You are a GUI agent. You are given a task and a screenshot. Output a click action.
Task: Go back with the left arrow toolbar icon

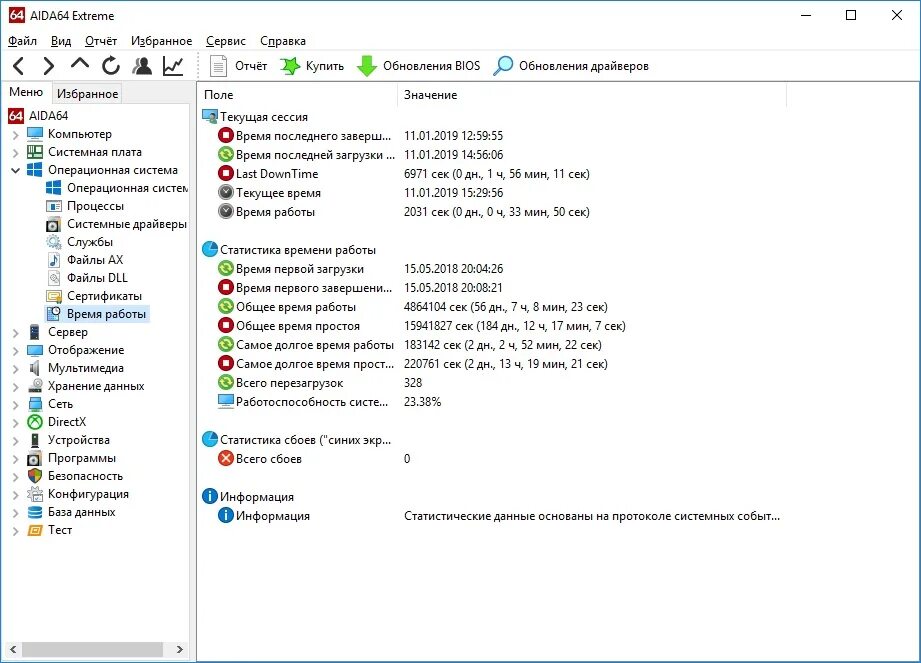click(19, 66)
